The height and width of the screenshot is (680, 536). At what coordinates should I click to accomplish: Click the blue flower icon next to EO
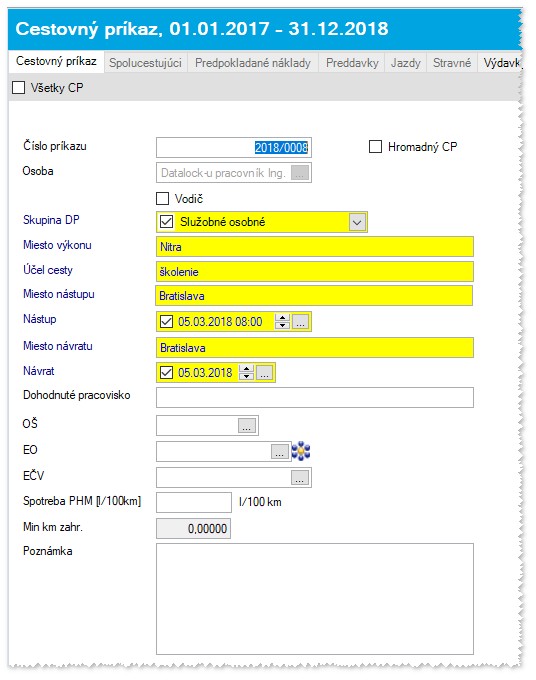click(x=301, y=451)
